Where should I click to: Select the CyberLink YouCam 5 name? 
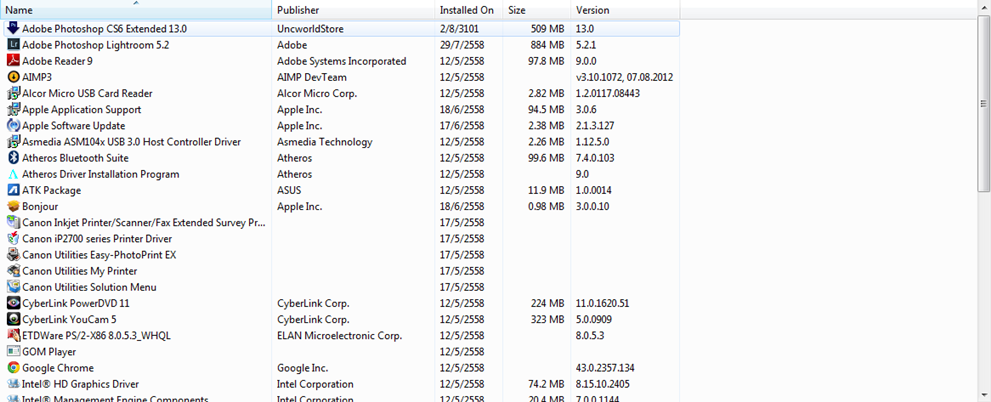(x=70, y=320)
